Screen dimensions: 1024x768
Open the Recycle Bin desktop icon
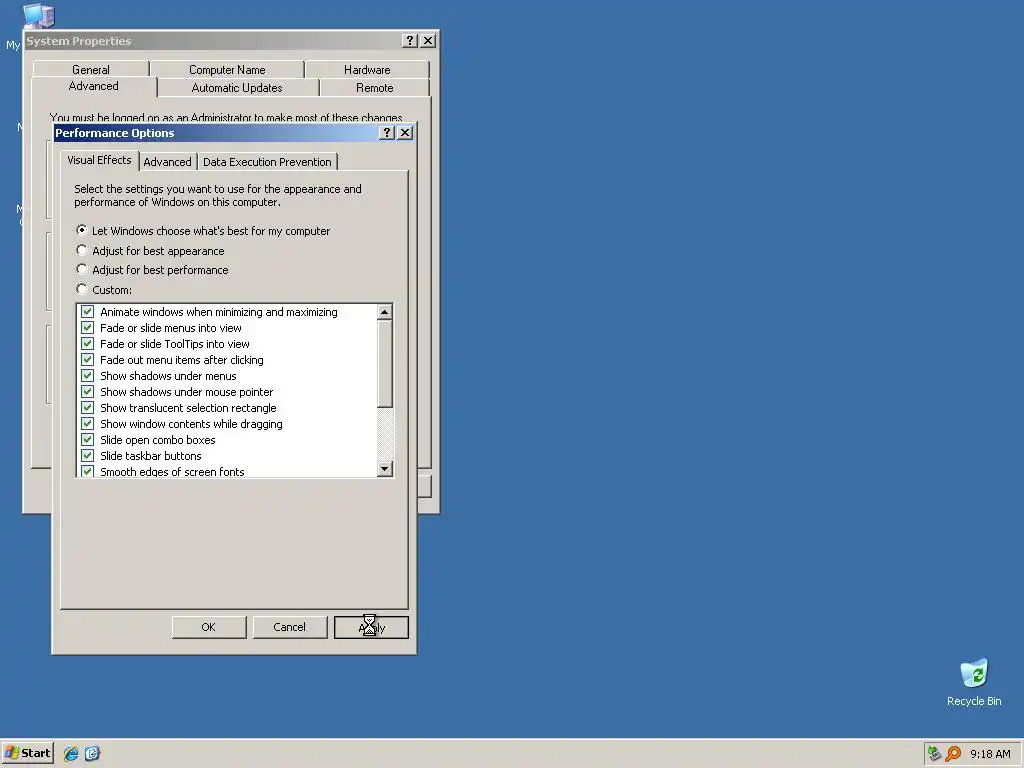click(974, 682)
